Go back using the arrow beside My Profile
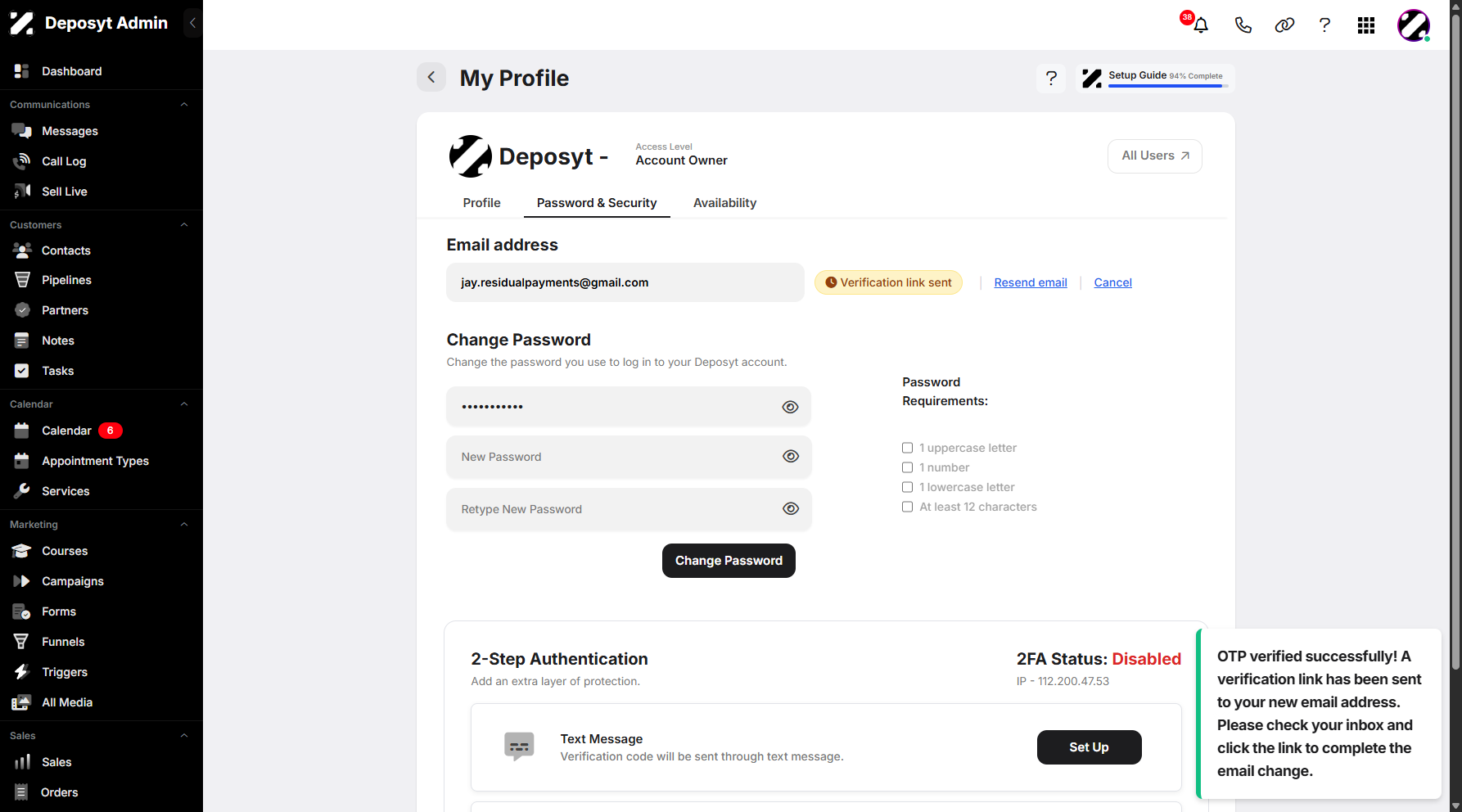1462x812 pixels. click(431, 77)
